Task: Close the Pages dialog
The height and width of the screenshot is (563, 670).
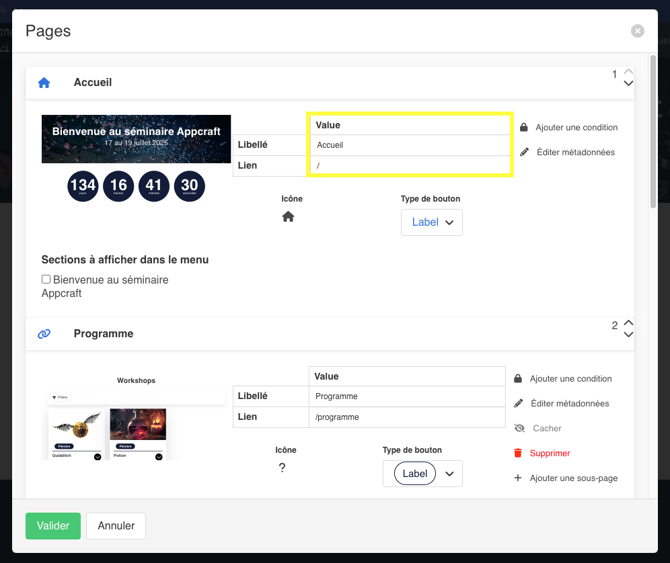Action: (637, 31)
